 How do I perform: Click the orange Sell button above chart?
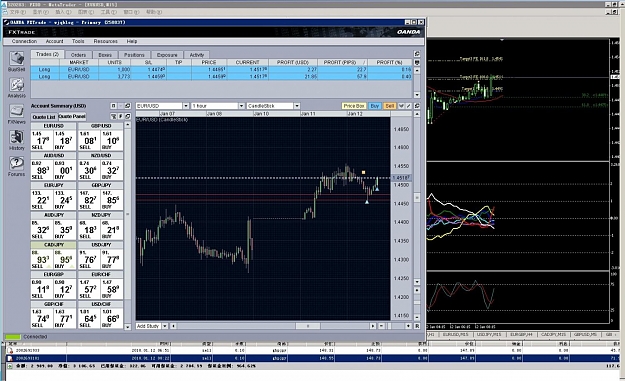pyautogui.click(x=389, y=106)
